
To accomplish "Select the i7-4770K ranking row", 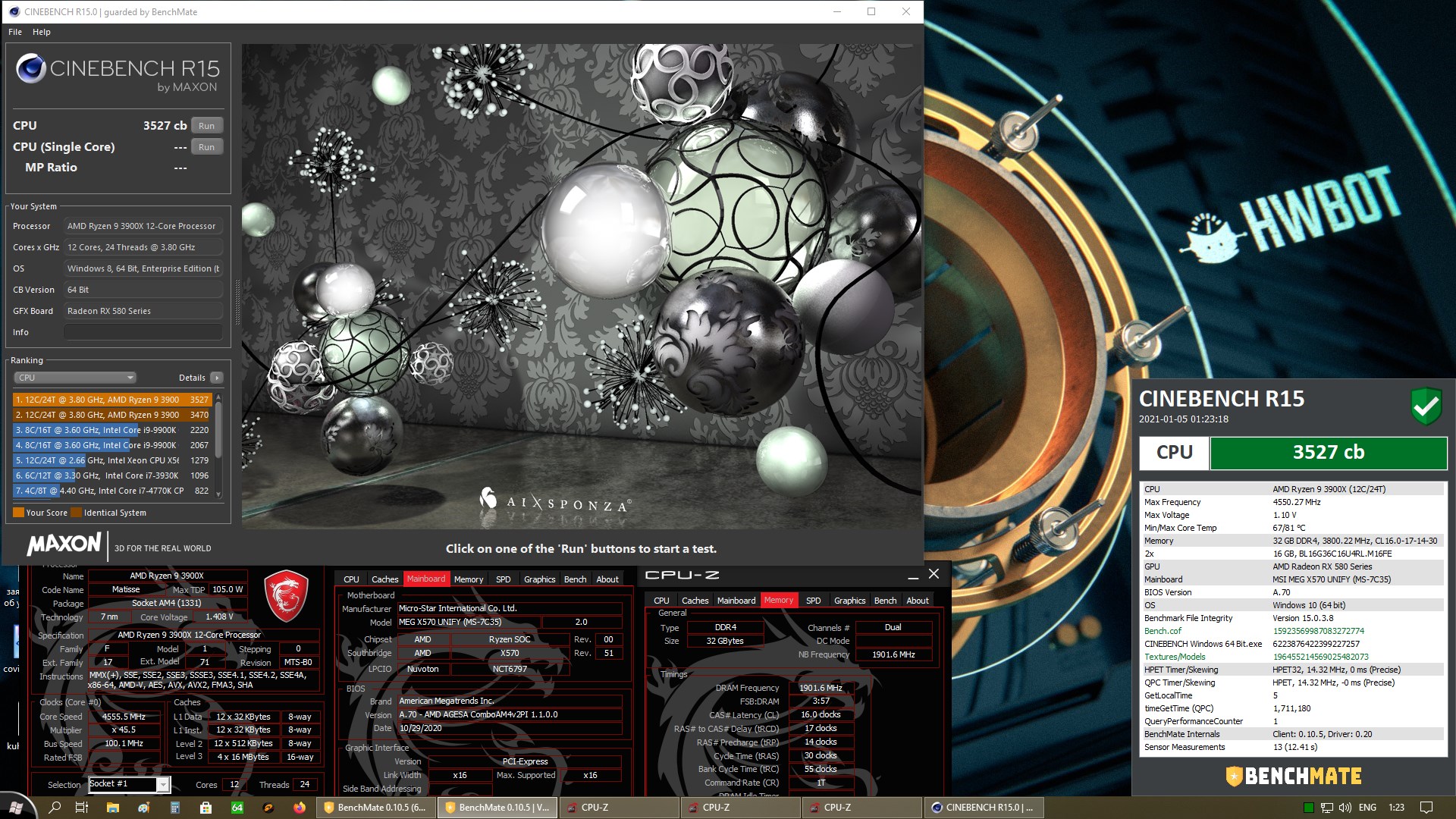I will tap(112, 491).
